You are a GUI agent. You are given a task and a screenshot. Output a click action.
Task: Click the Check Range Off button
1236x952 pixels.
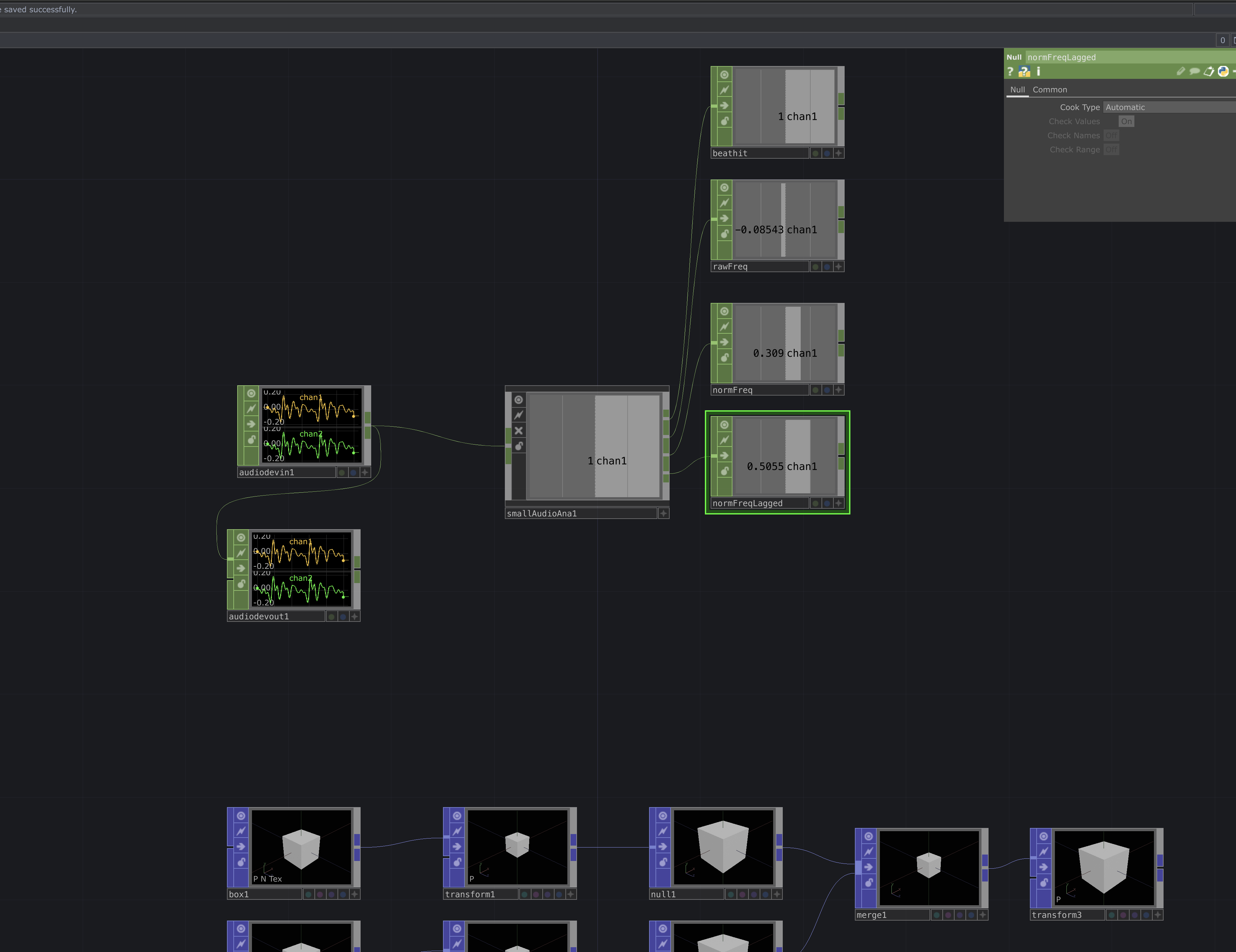point(1112,149)
